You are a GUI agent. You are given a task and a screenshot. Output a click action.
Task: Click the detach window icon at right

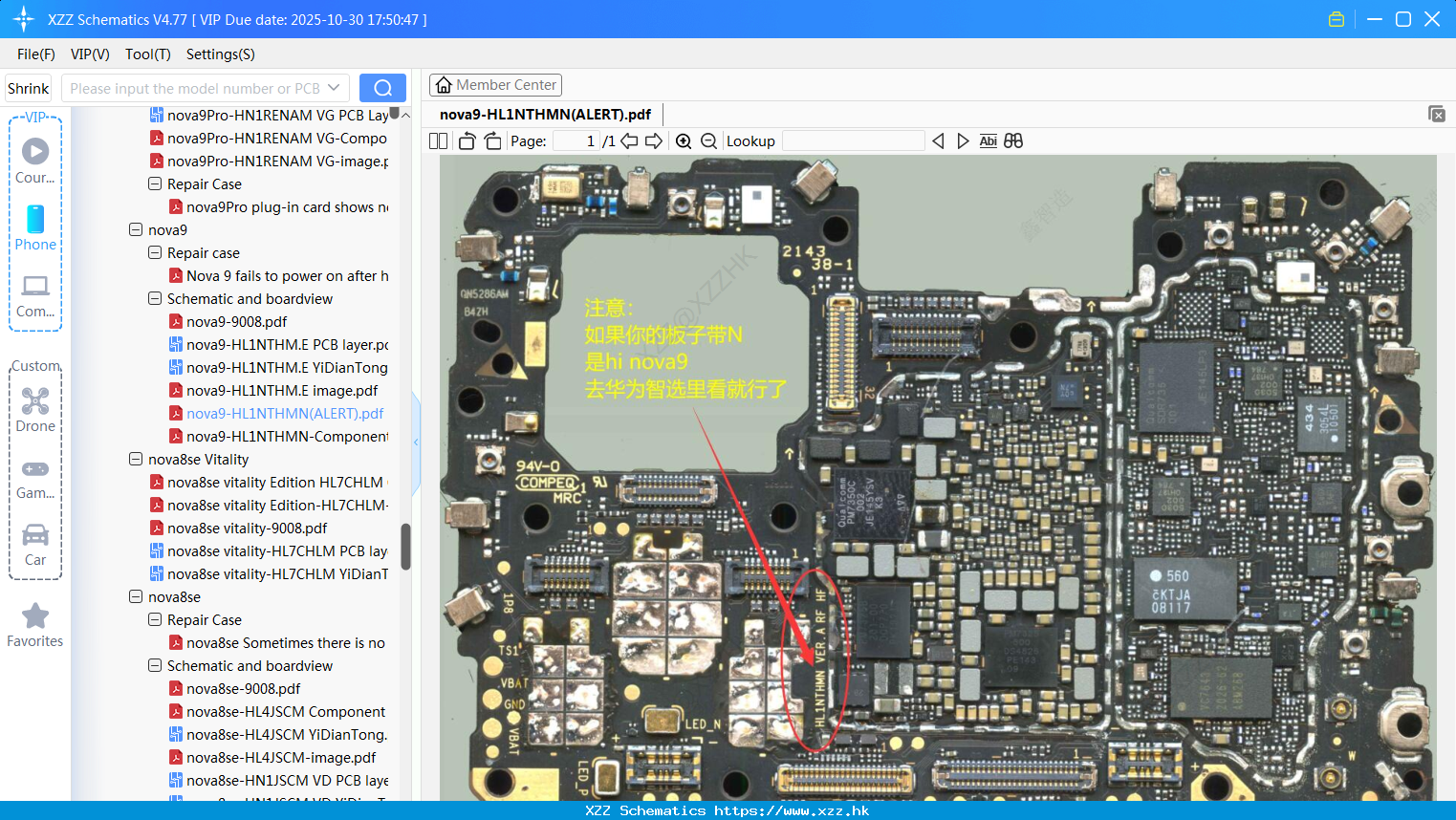pos(1437,114)
